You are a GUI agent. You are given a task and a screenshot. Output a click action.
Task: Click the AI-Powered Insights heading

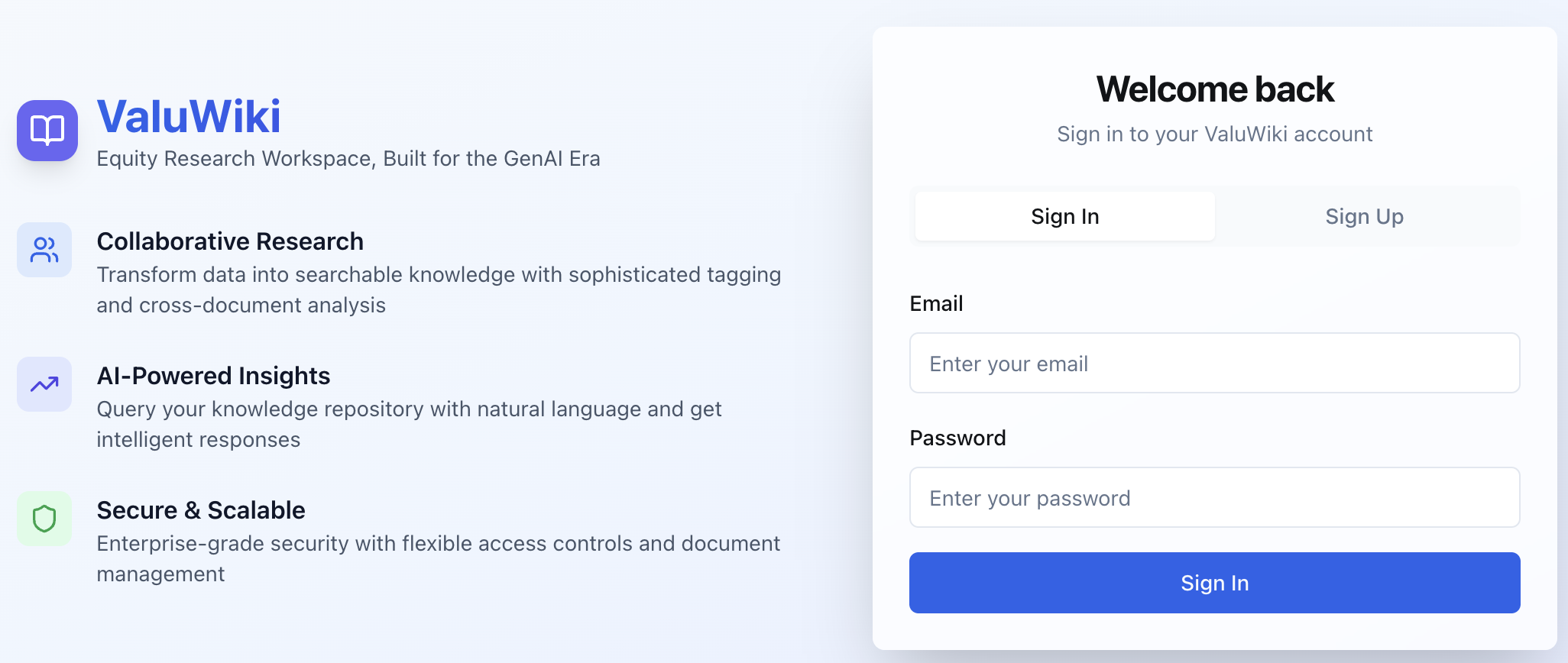213,376
